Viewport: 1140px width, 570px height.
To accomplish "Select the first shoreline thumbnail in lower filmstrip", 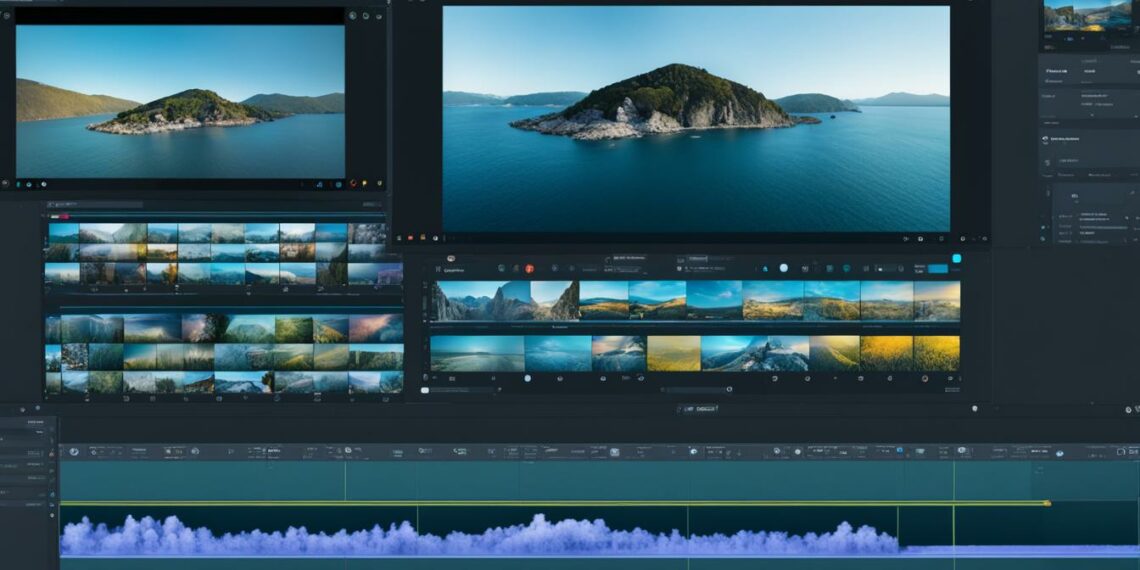I will [x=477, y=353].
